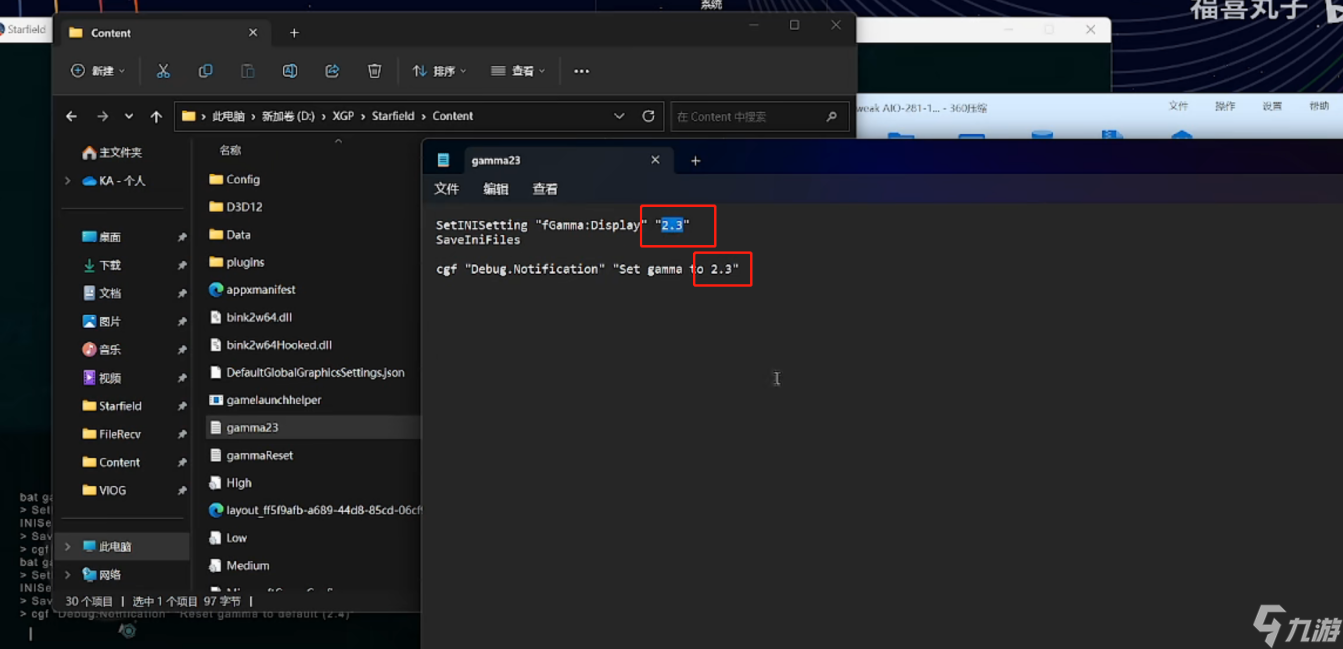The image size is (1343, 649).
Task: Click Starfield in the address bar path
Action: coord(393,116)
